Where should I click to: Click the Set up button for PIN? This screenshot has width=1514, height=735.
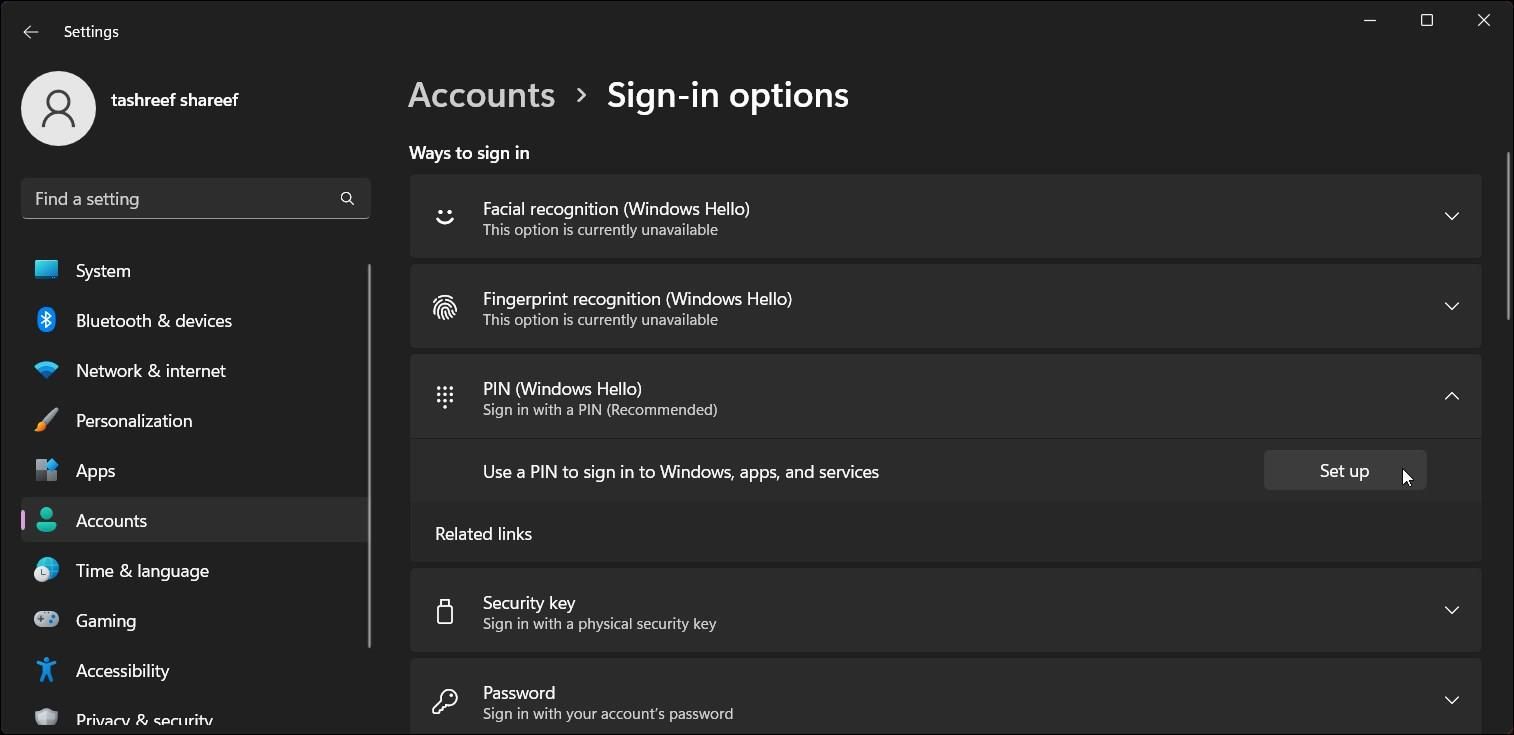(1344, 470)
